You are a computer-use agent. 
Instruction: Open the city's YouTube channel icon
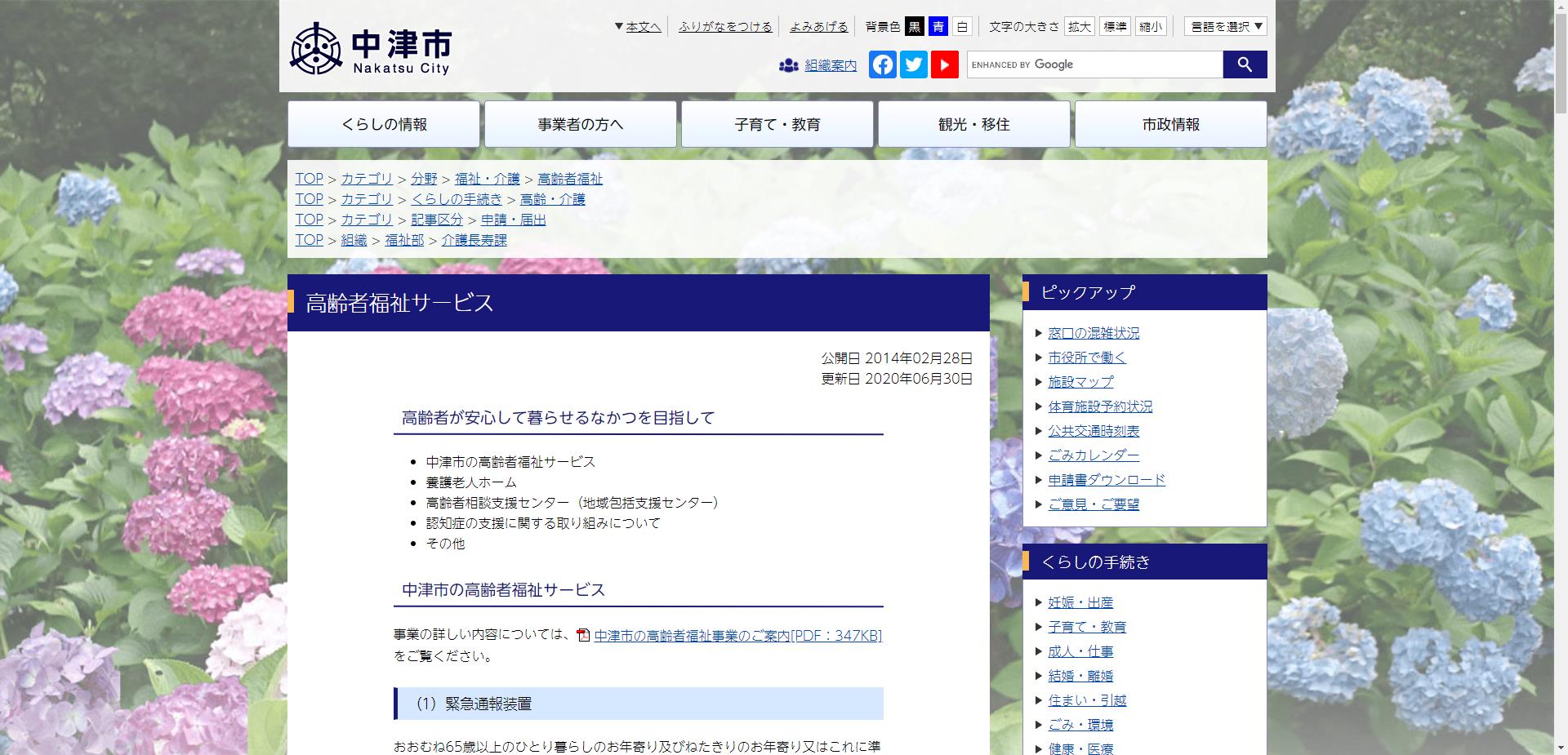click(945, 64)
